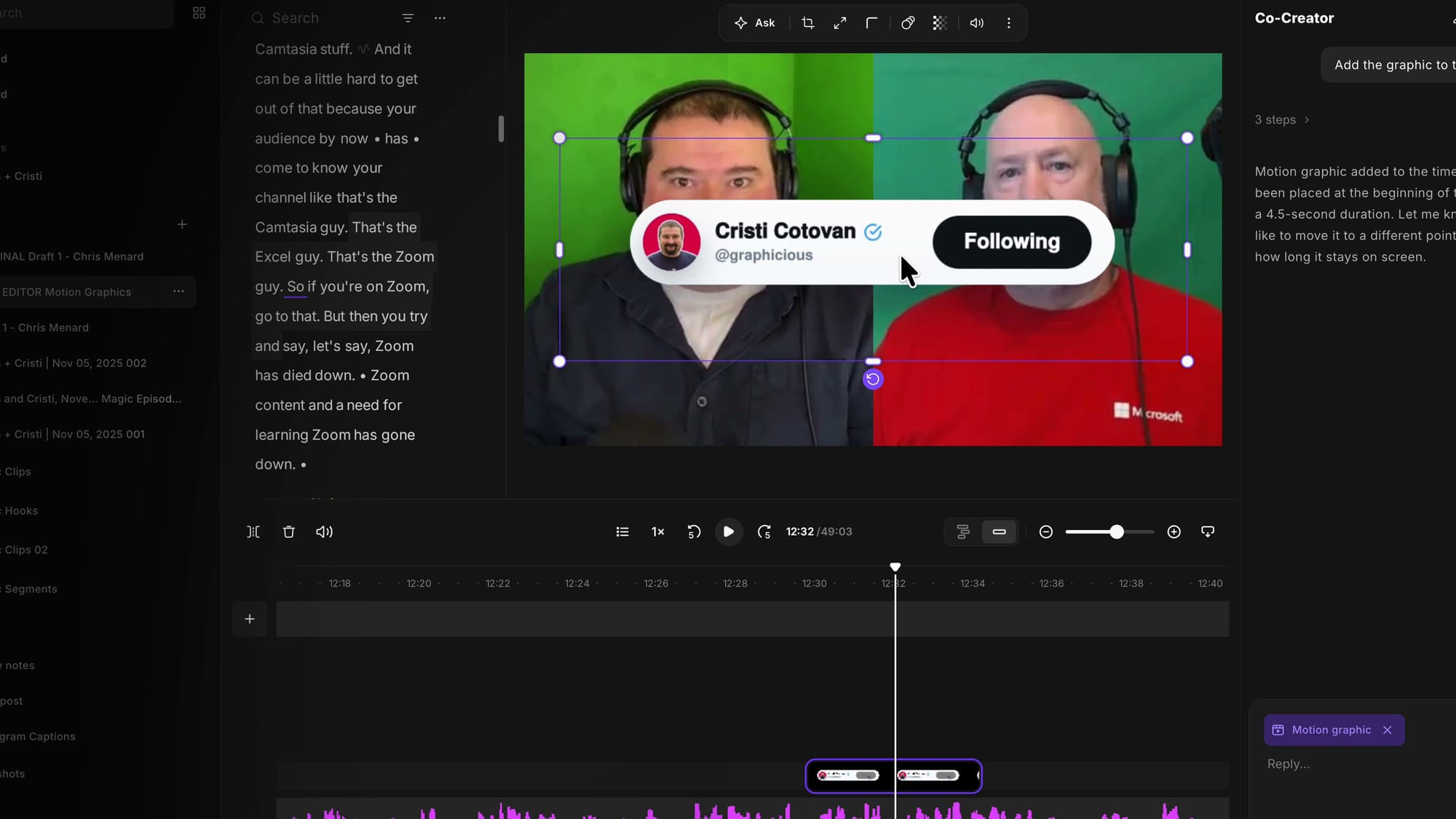Click the playhead marker at 12:32
Screen dimensions: 1456x819
[x=895, y=567]
